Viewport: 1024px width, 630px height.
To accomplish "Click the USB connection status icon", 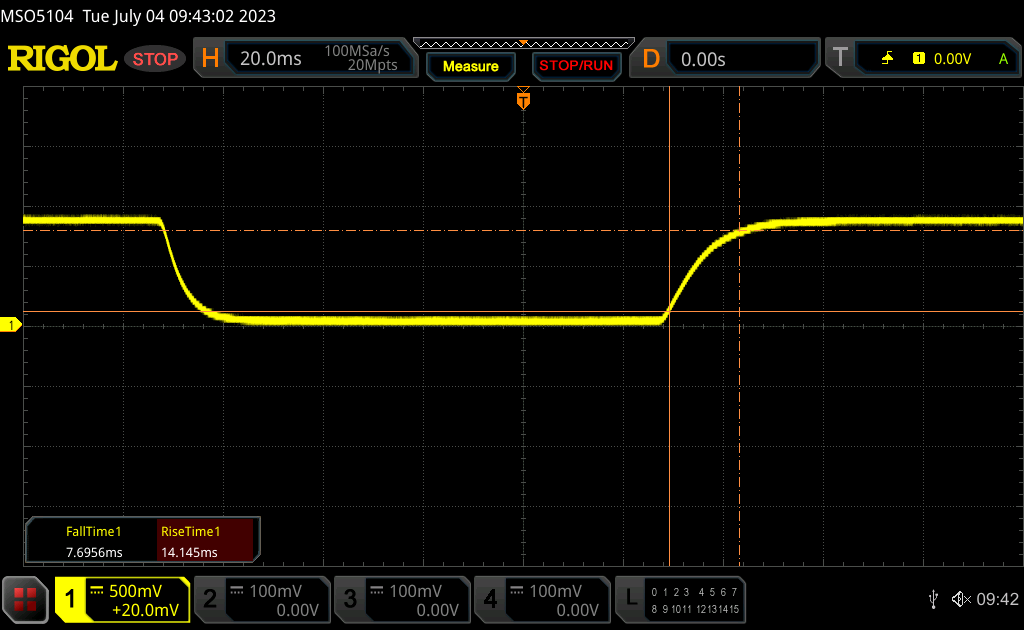I will click(x=933, y=599).
